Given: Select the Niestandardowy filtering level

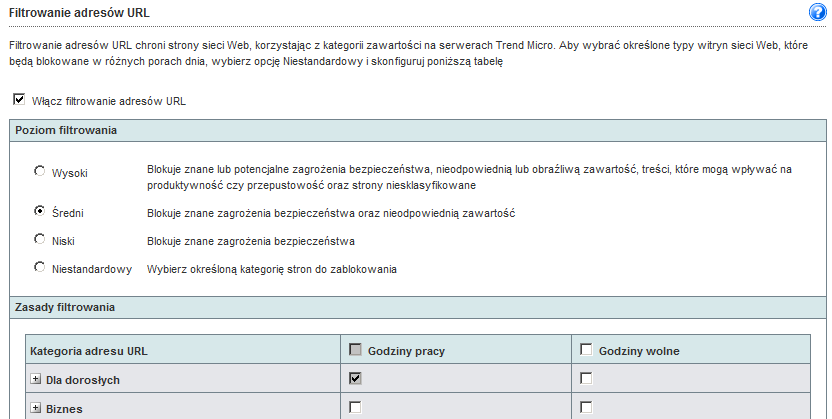Looking at the screenshot, I should 39,267.
